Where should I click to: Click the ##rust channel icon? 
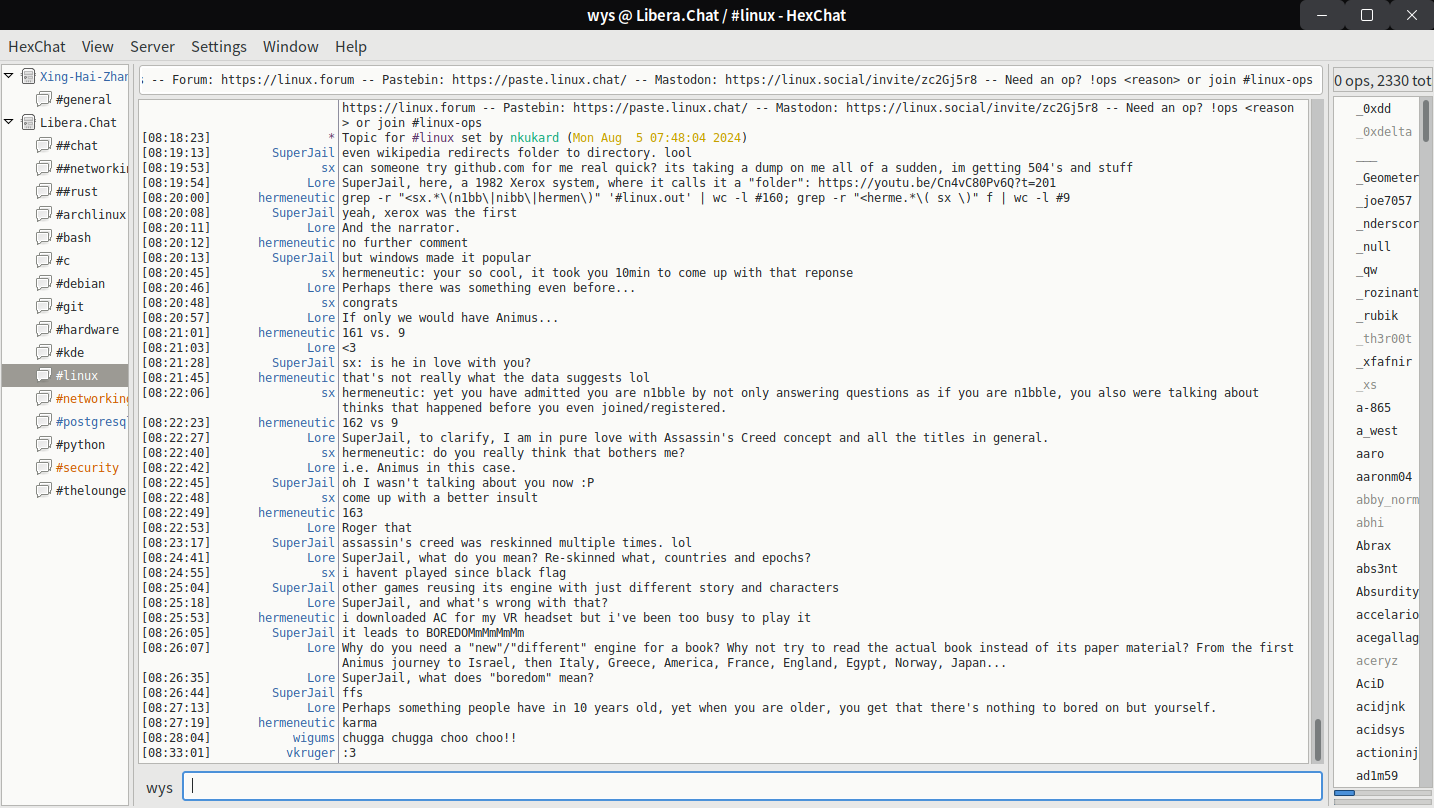[43, 192]
